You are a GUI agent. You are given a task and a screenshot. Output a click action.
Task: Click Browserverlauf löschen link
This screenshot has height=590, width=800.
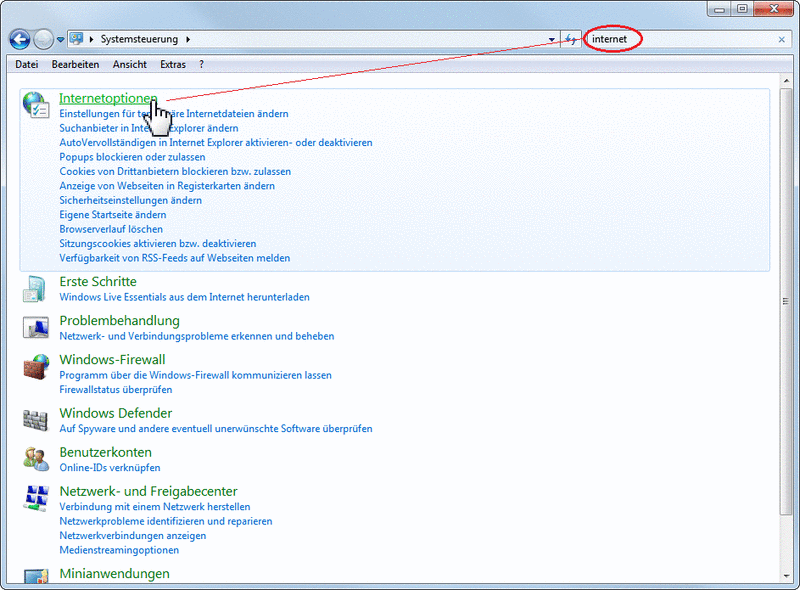111,229
